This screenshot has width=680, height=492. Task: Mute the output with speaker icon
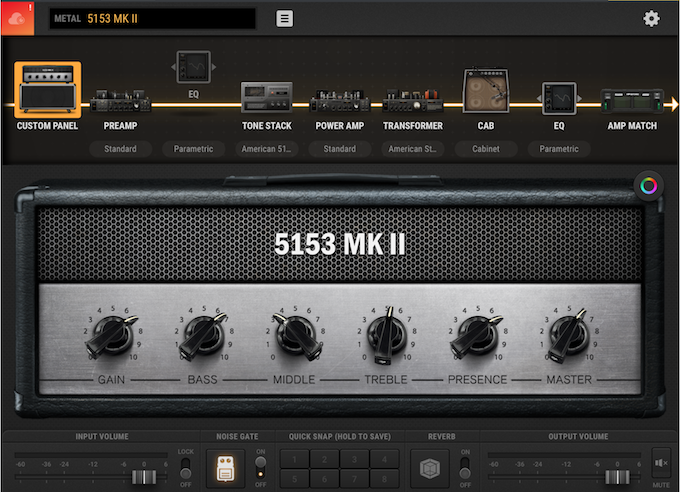pyautogui.click(x=661, y=463)
